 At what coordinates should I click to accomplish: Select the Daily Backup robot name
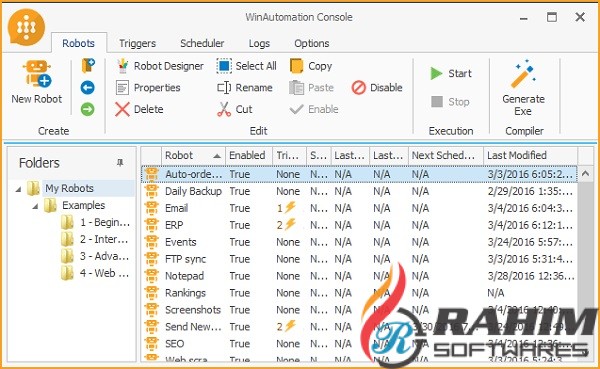coord(193,191)
